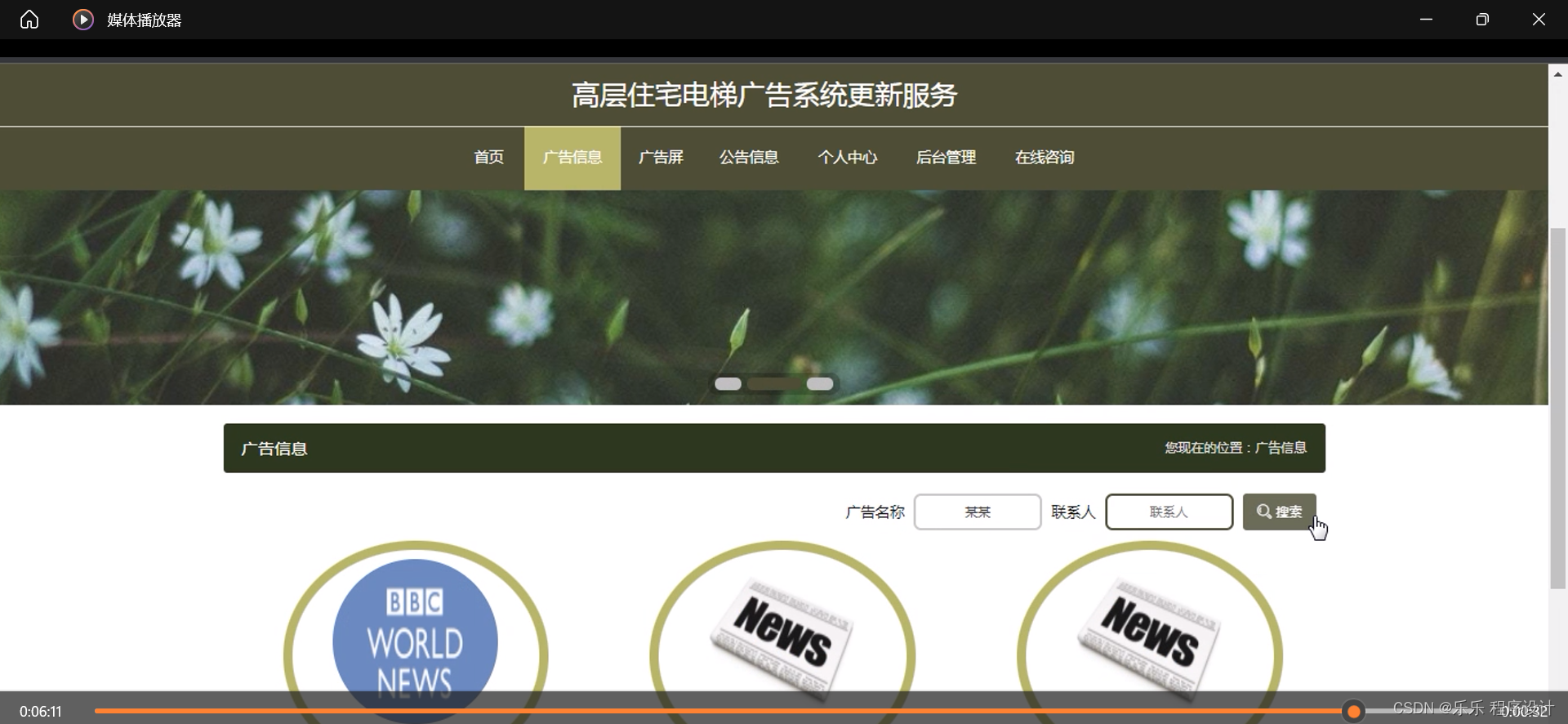
Task: Minimize the media player window
Action: (1426, 20)
